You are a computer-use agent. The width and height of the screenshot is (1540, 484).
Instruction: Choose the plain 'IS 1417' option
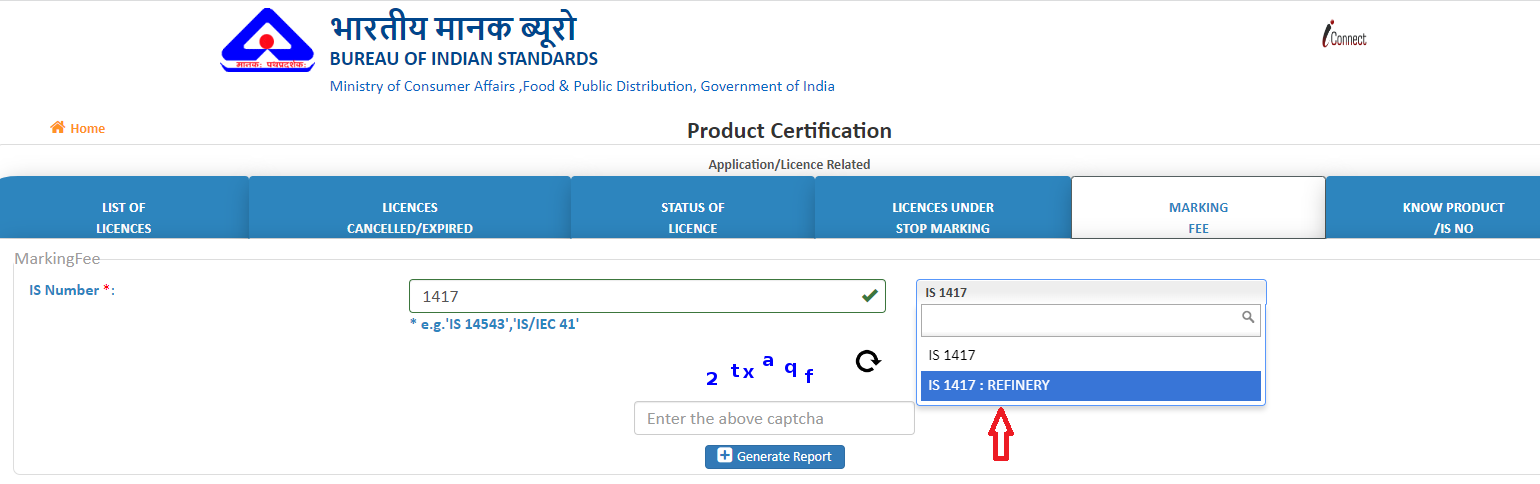[x=1091, y=355]
